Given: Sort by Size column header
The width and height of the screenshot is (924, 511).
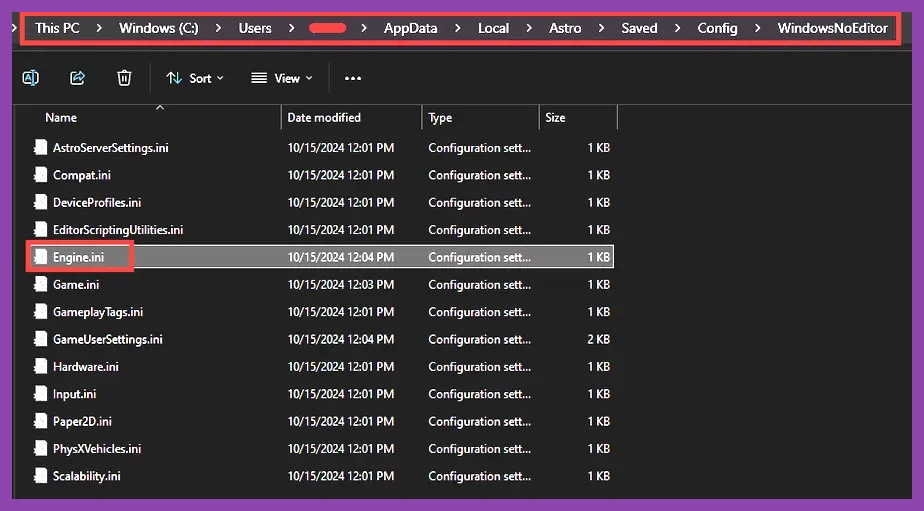Looking at the screenshot, I should [555, 117].
